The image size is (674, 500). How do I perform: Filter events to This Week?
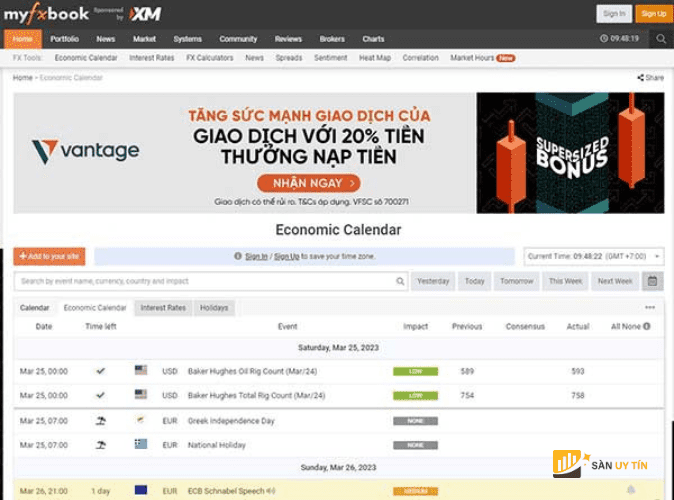pos(565,281)
